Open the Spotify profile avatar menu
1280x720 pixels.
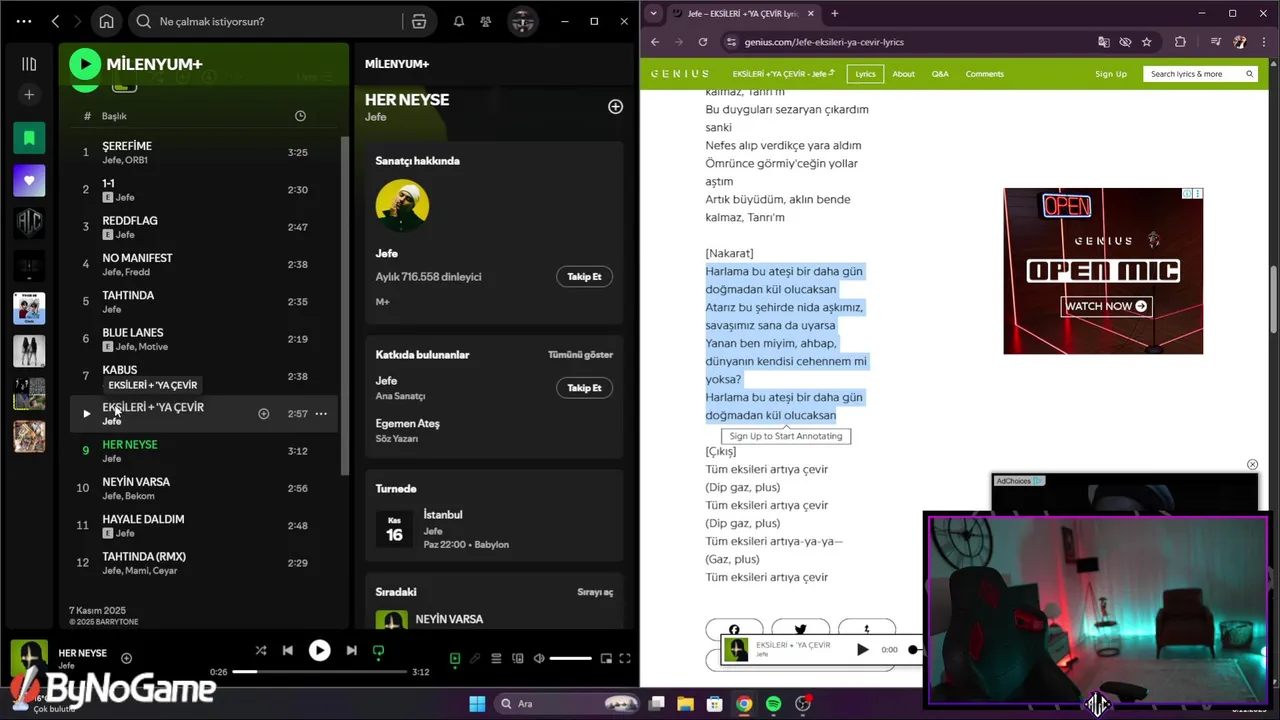coord(521,21)
